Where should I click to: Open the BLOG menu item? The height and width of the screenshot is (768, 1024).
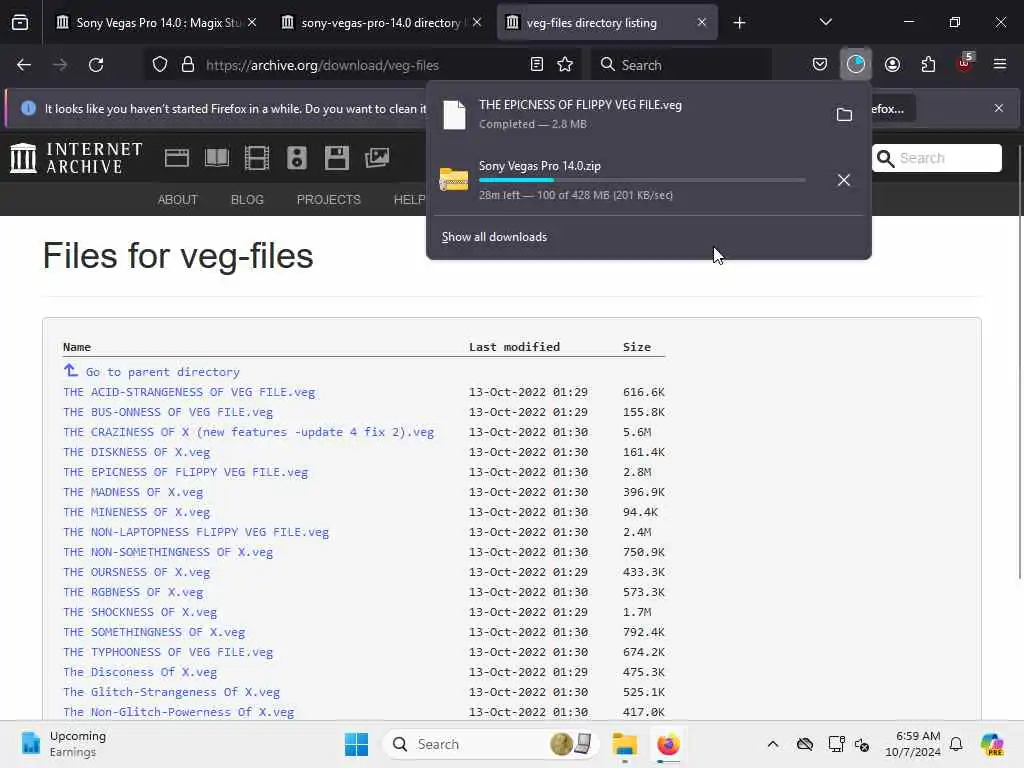(x=247, y=200)
